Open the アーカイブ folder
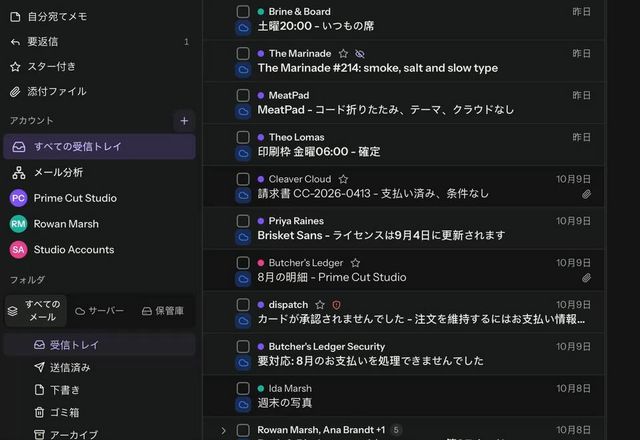Screen dimensions: 640x440 [99, 434]
